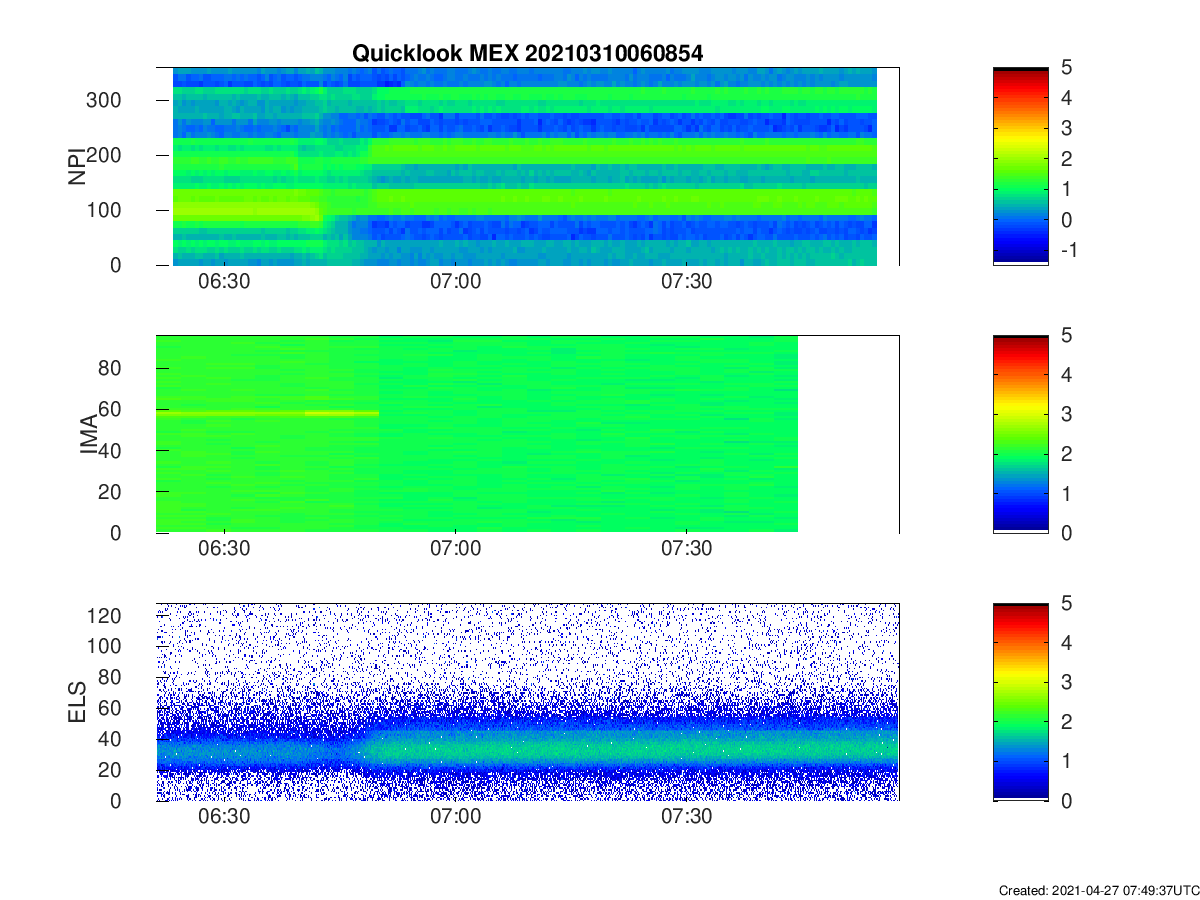Click the '0' label on ELS colorbar
Screen dimensions: 1200x900
tap(1066, 801)
